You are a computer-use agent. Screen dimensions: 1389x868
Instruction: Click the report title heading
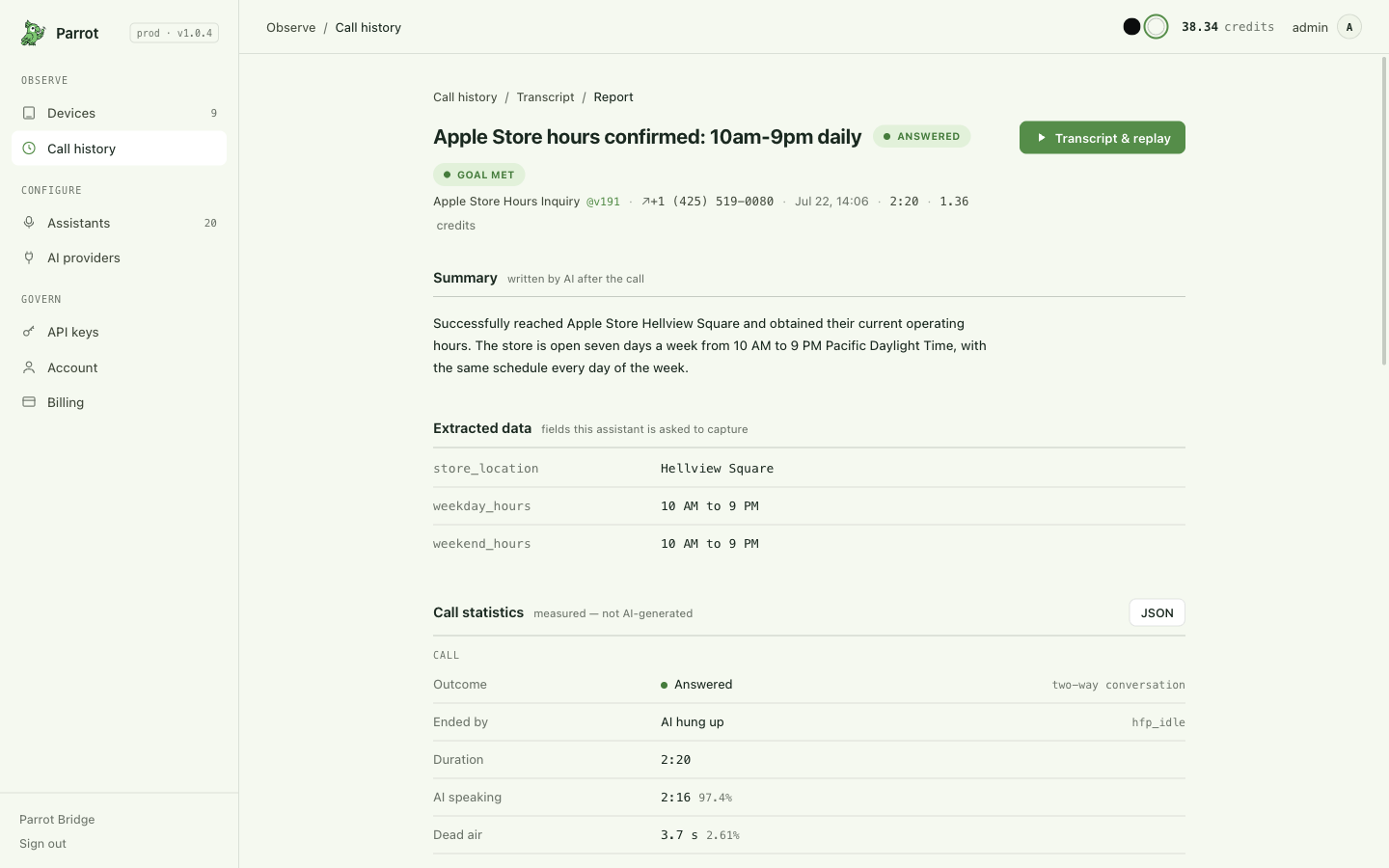click(647, 137)
